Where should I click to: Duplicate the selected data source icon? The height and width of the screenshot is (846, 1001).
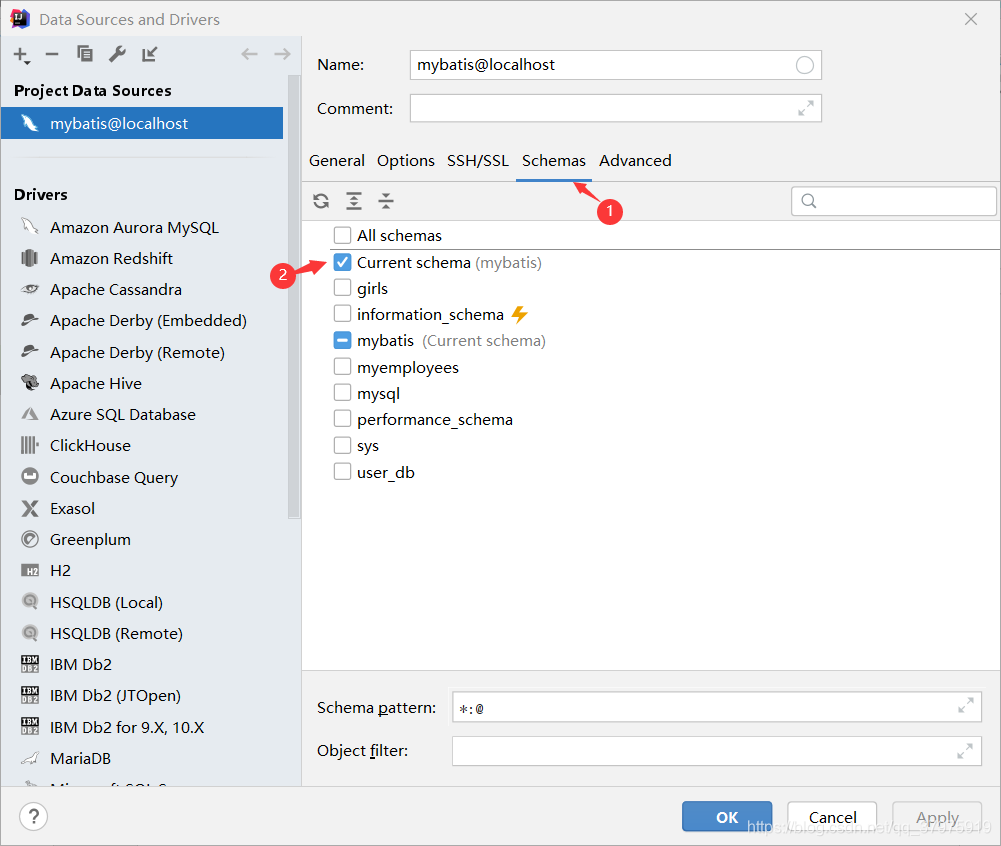click(85, 54)
